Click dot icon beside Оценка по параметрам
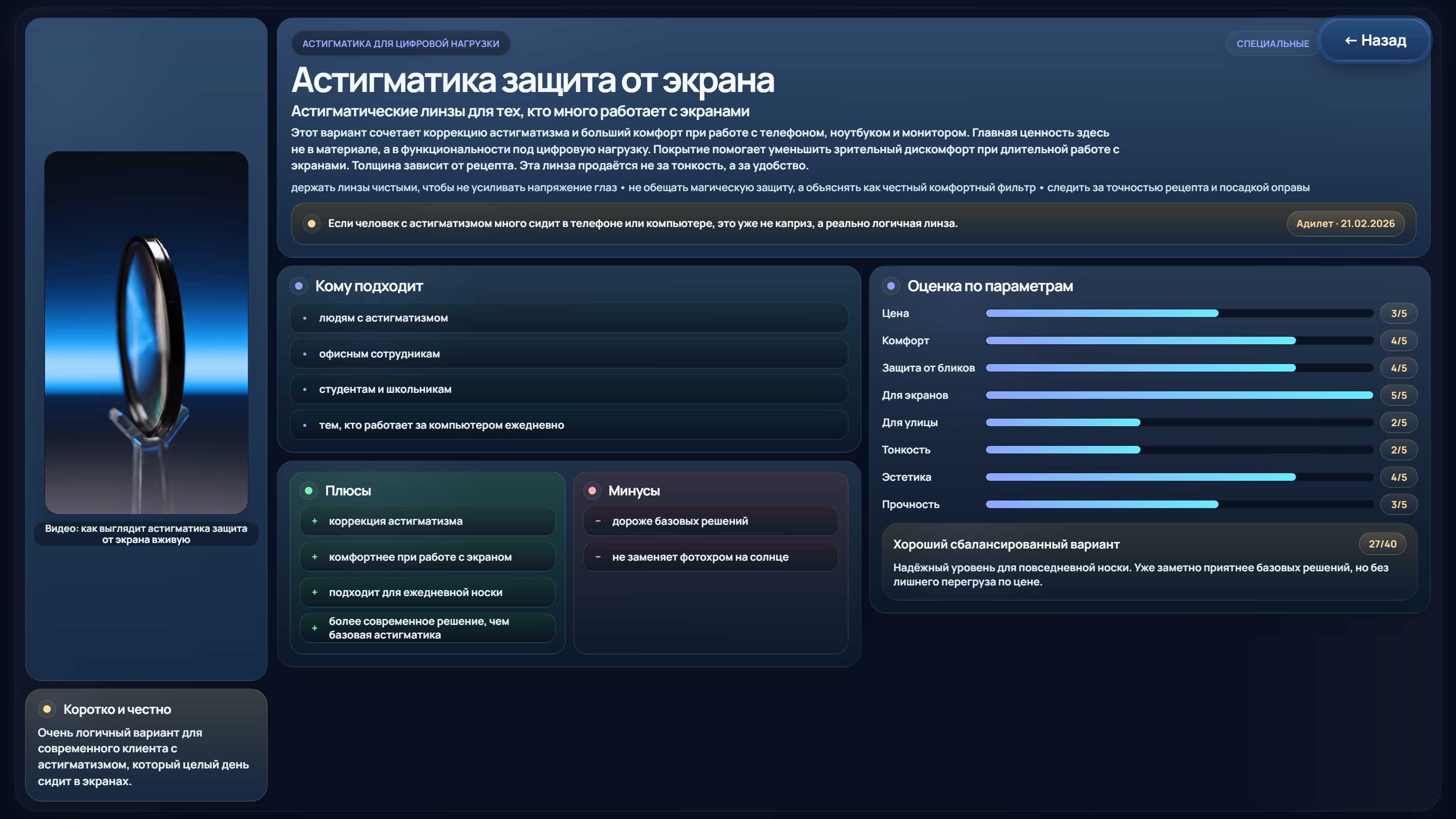This screenshot has height=819, width=1456. (x=891, y=286)
